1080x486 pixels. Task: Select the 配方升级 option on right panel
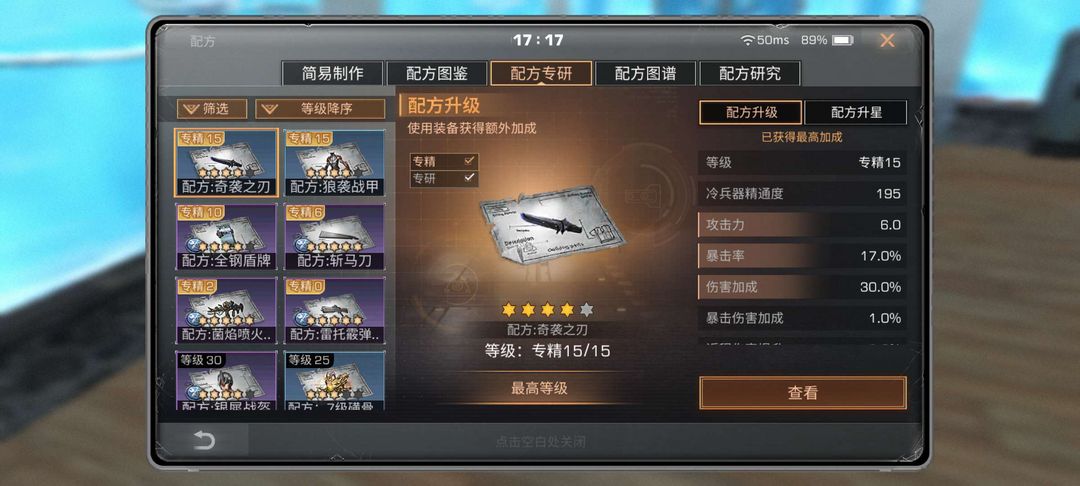751,112
